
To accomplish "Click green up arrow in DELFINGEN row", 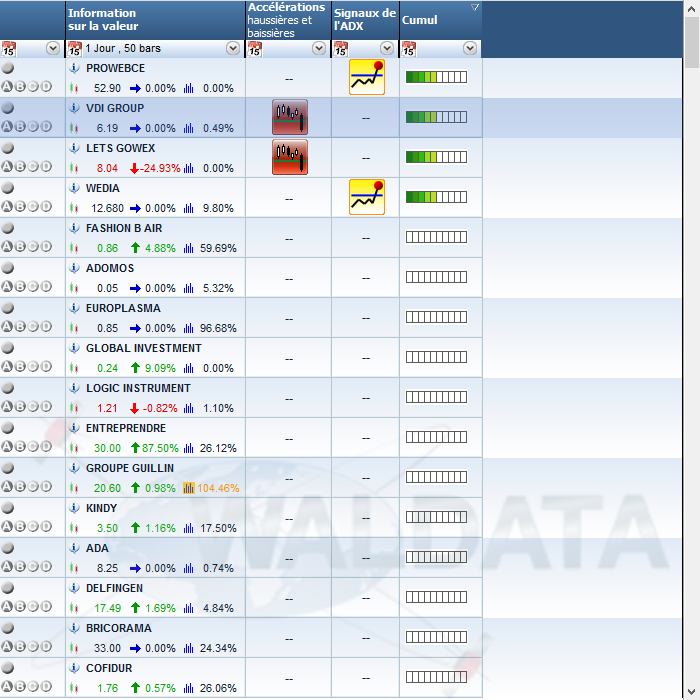I will 135,608.
